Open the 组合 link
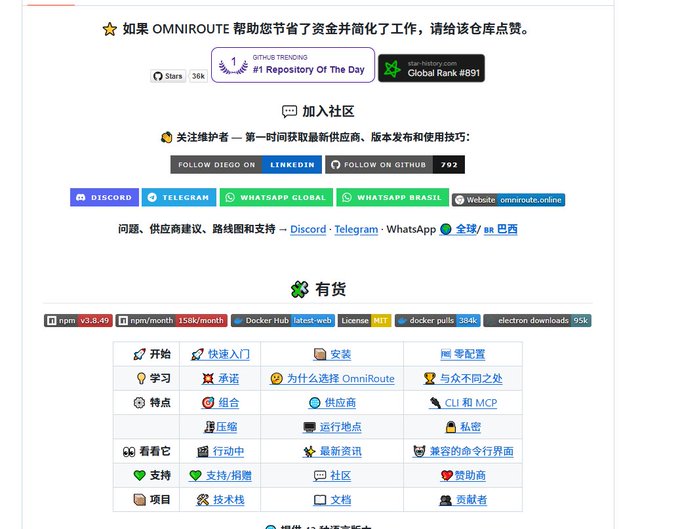 pos(220,403)
